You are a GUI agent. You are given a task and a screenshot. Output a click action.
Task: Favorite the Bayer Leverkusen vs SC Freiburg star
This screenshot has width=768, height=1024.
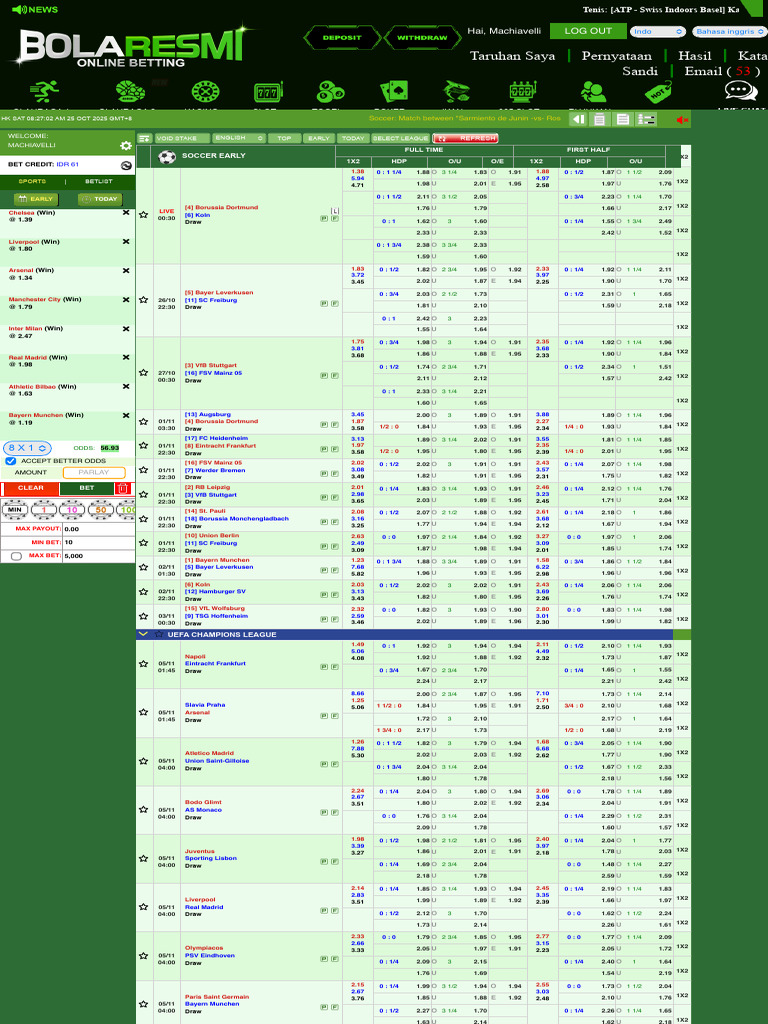[x=144, y=300]
